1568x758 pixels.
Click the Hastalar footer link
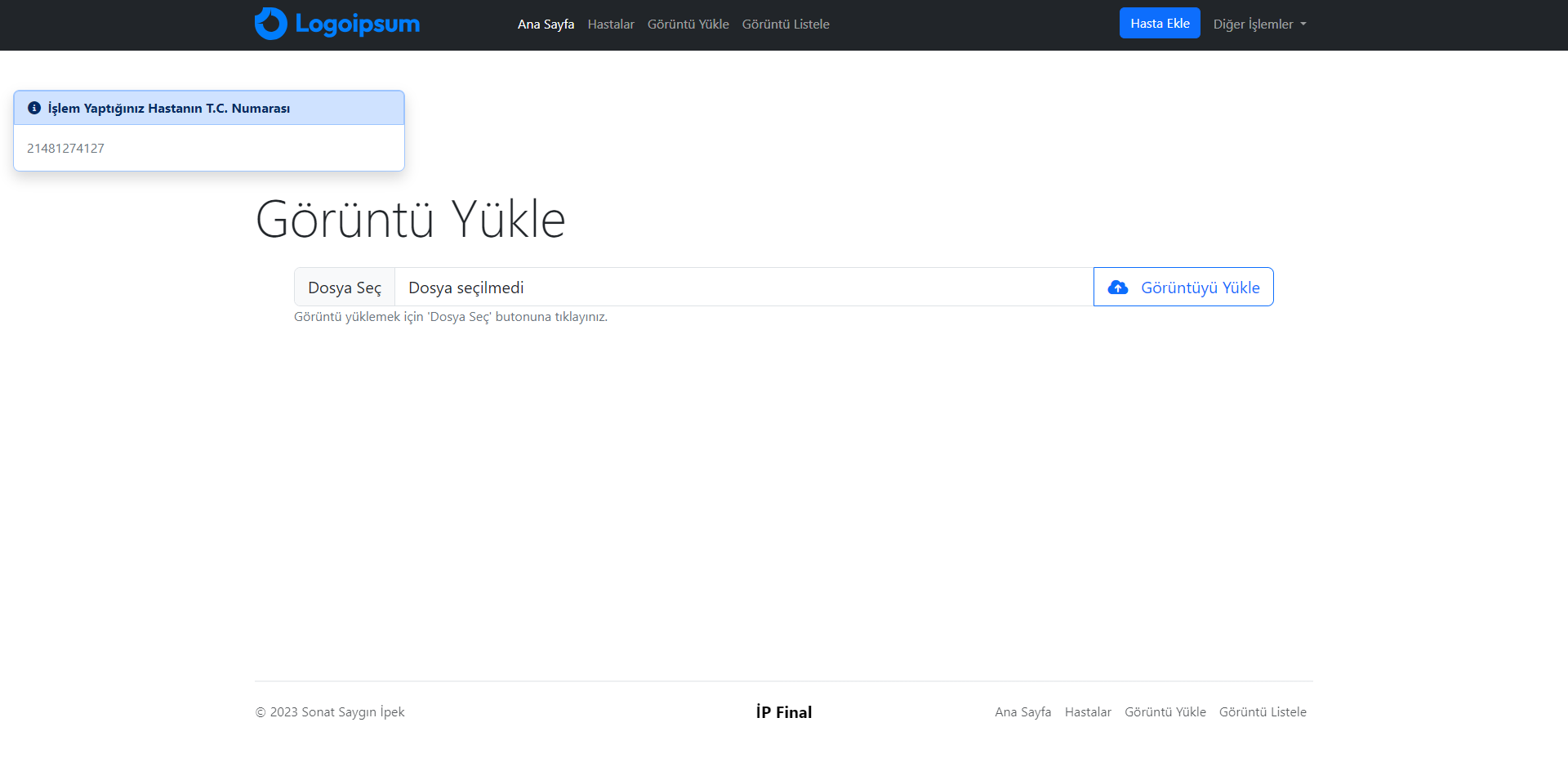pyautogui.click(x=1088, y=711)
